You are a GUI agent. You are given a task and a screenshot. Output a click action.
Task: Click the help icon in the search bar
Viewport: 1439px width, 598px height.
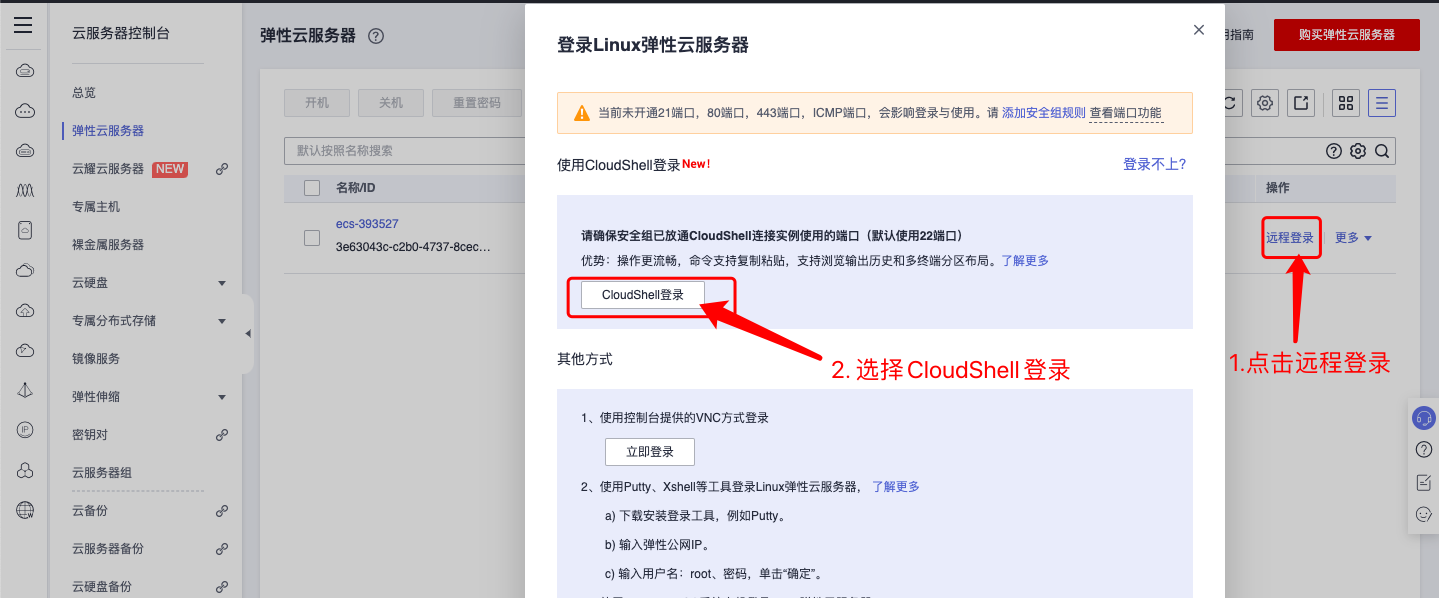click(x=1333, y=151)
